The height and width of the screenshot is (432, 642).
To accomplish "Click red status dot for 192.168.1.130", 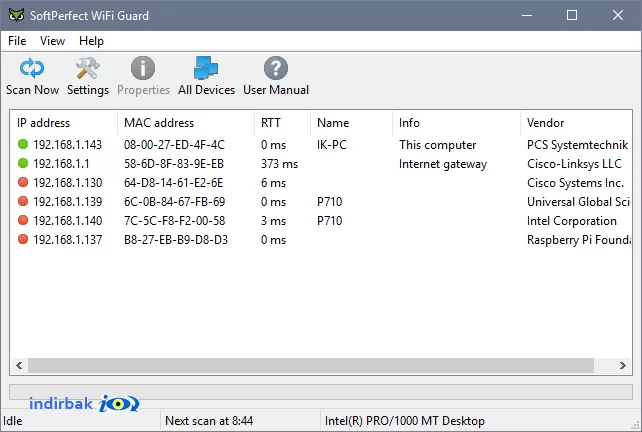I will 23,182.
